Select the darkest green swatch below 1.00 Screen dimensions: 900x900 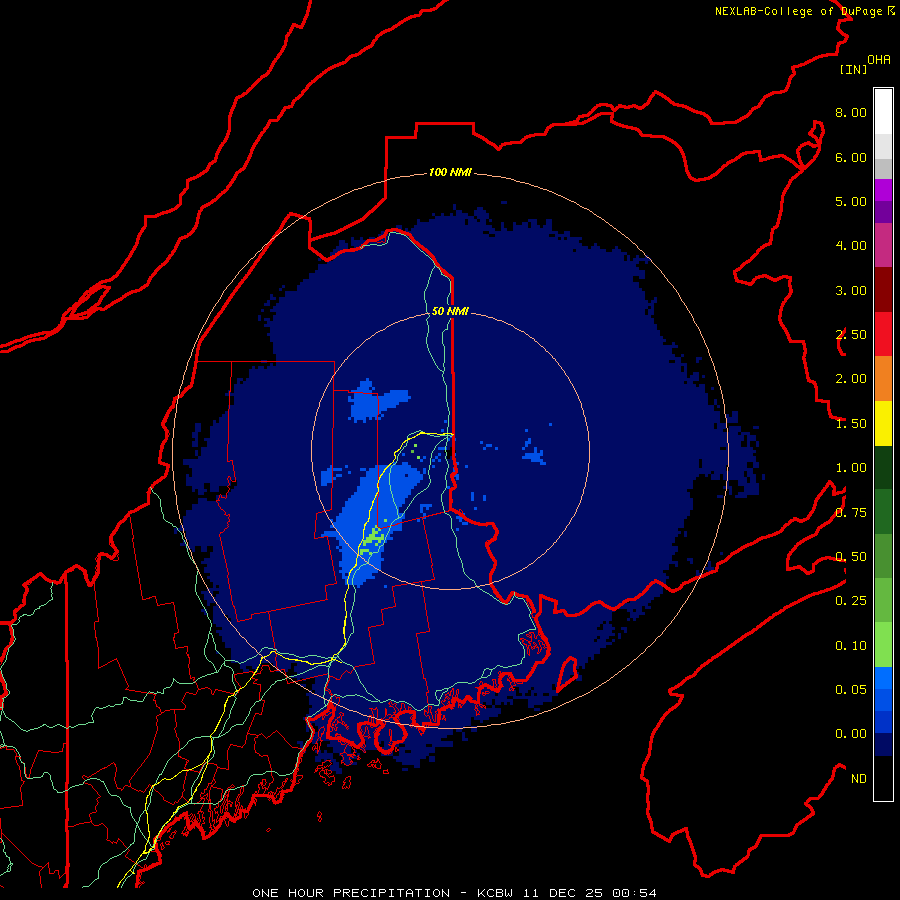883,467
